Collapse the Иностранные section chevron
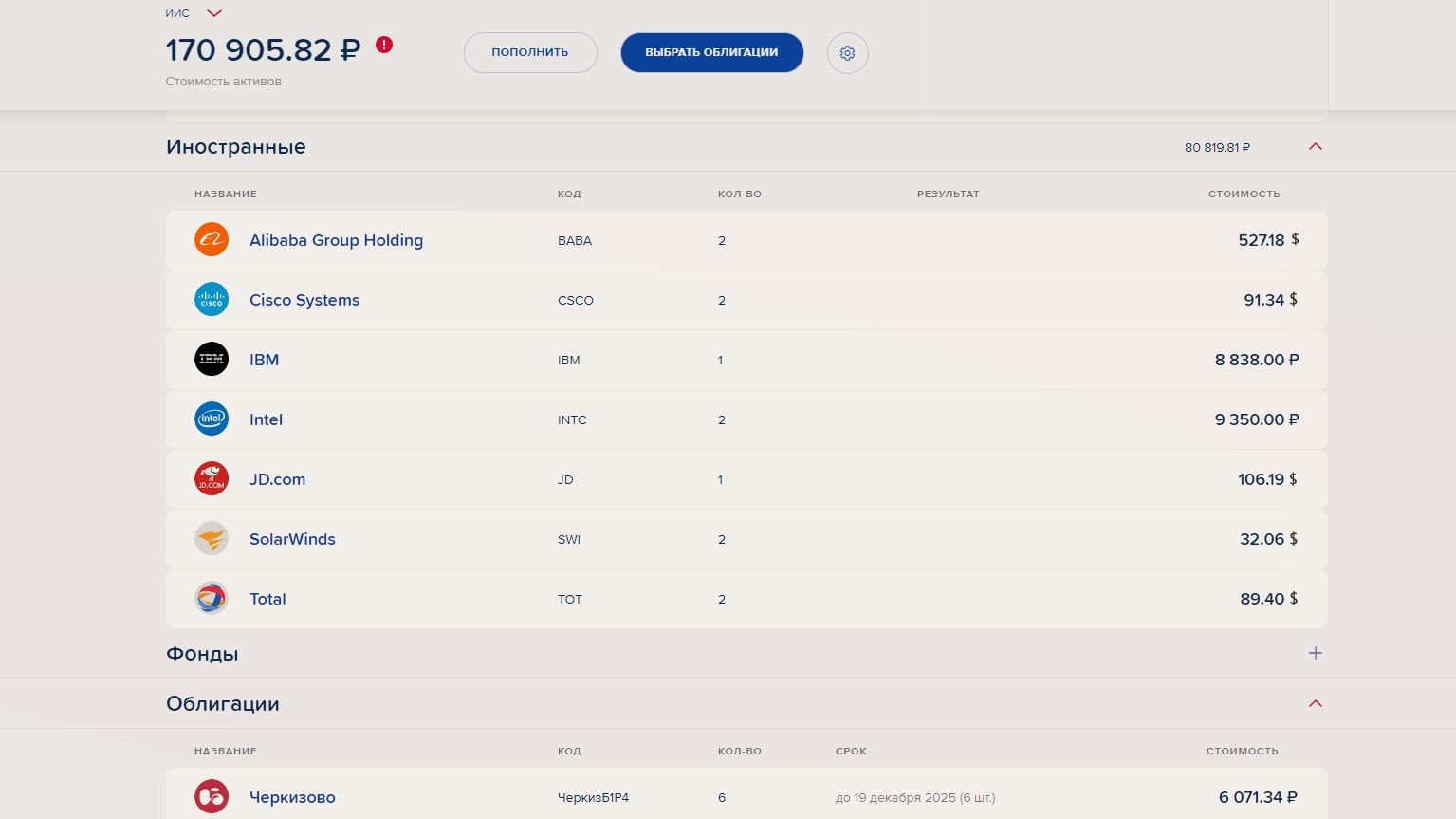The image size is (1456, 819). [x=1316, y=147]
